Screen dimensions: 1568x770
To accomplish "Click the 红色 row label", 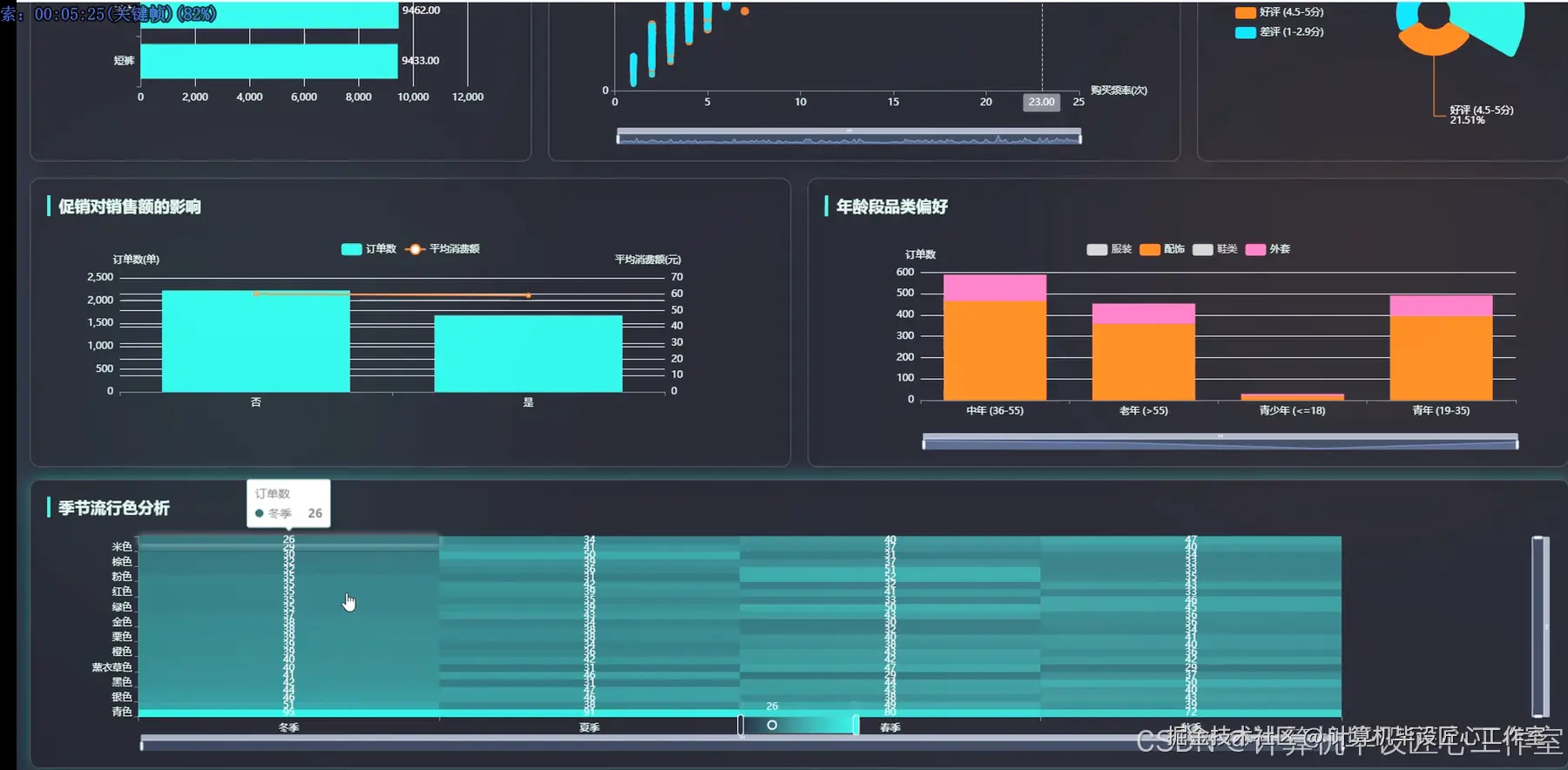I will 122,591.
